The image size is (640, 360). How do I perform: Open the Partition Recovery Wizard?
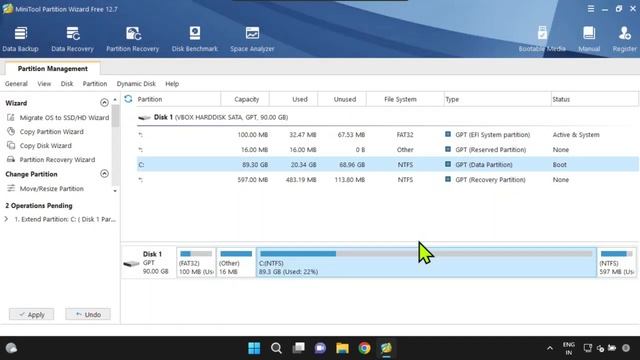coord(51,160)
